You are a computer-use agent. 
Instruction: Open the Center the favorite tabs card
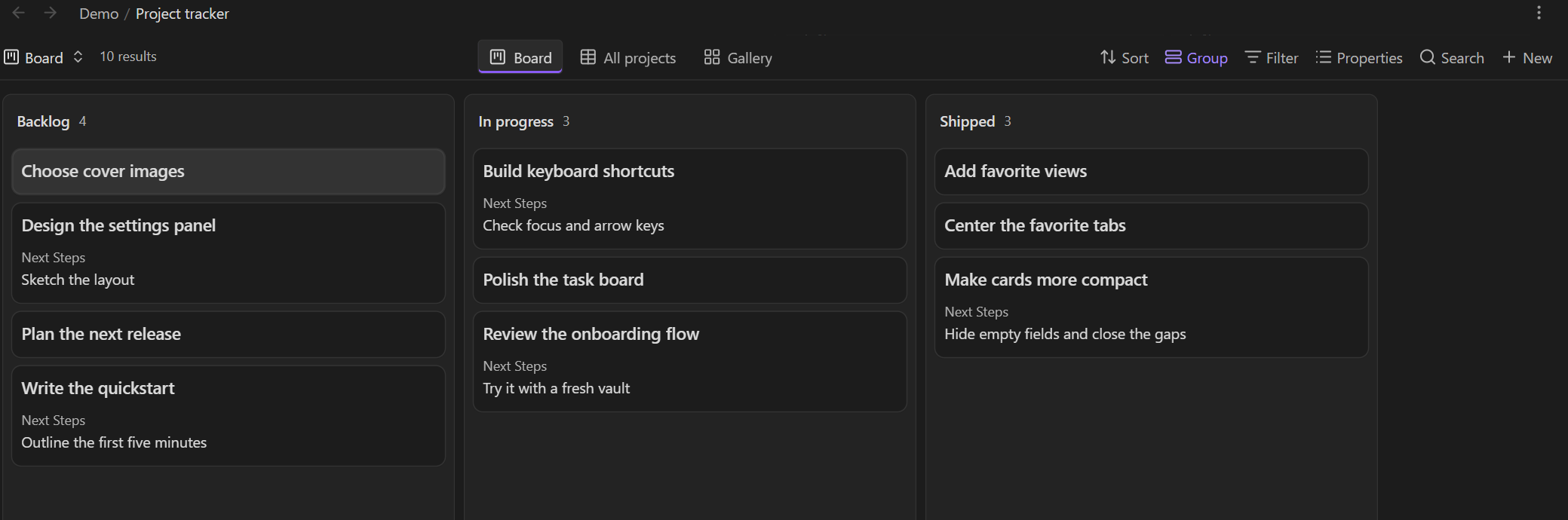(x=1152, y=226)
